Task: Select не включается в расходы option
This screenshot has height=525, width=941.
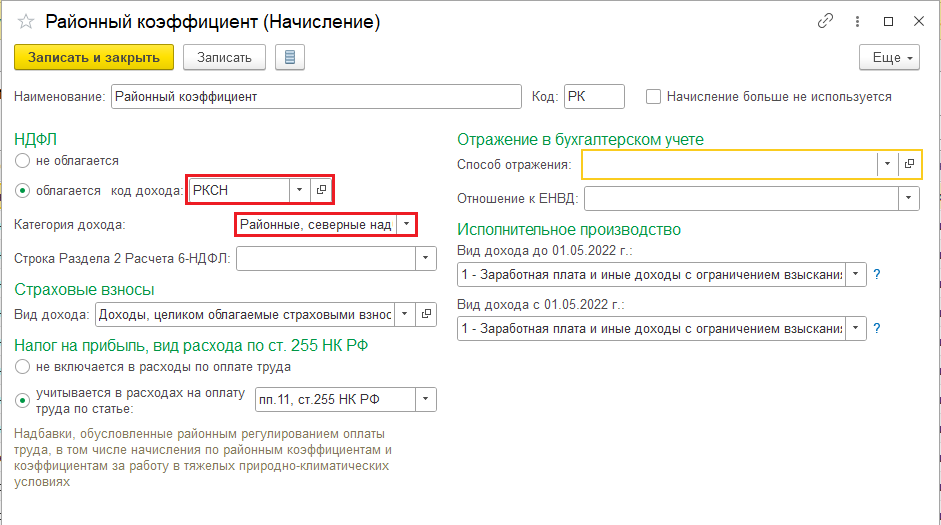Action: (x=22, y=367)
